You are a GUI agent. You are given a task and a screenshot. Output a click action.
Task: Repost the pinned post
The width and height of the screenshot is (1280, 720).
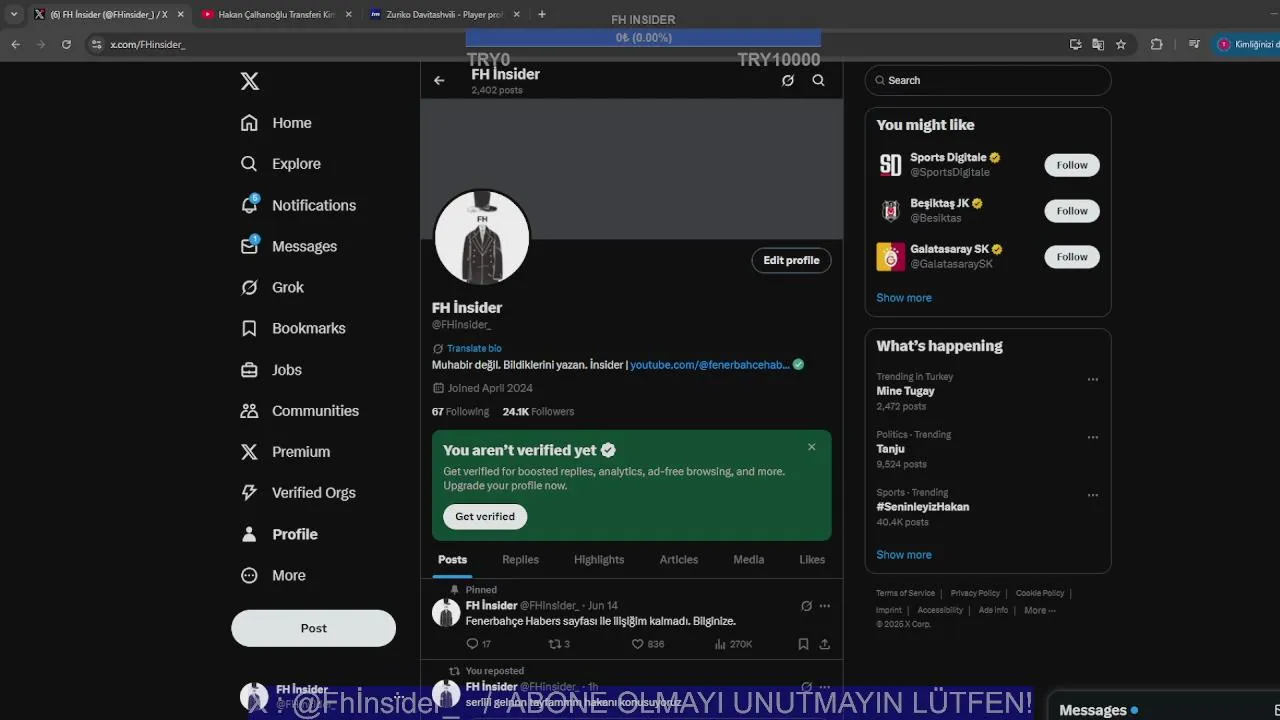coord(559,644)
